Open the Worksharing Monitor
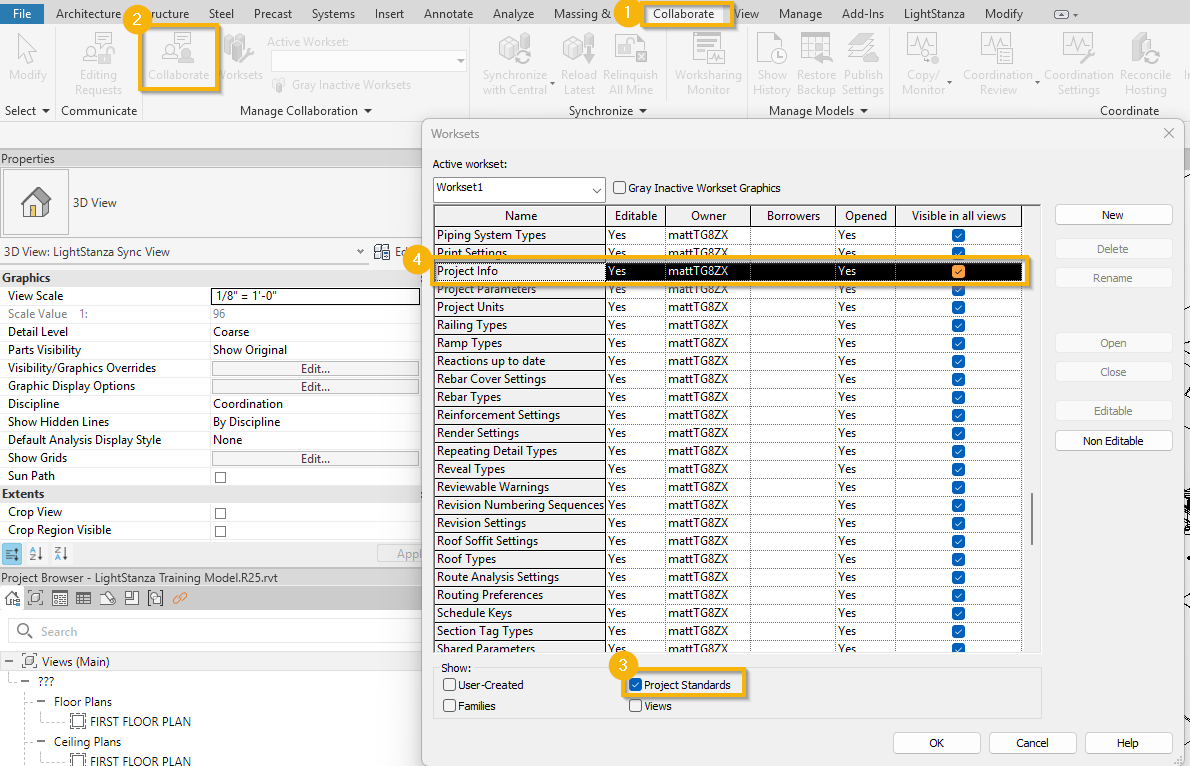 tap(708, 64)
